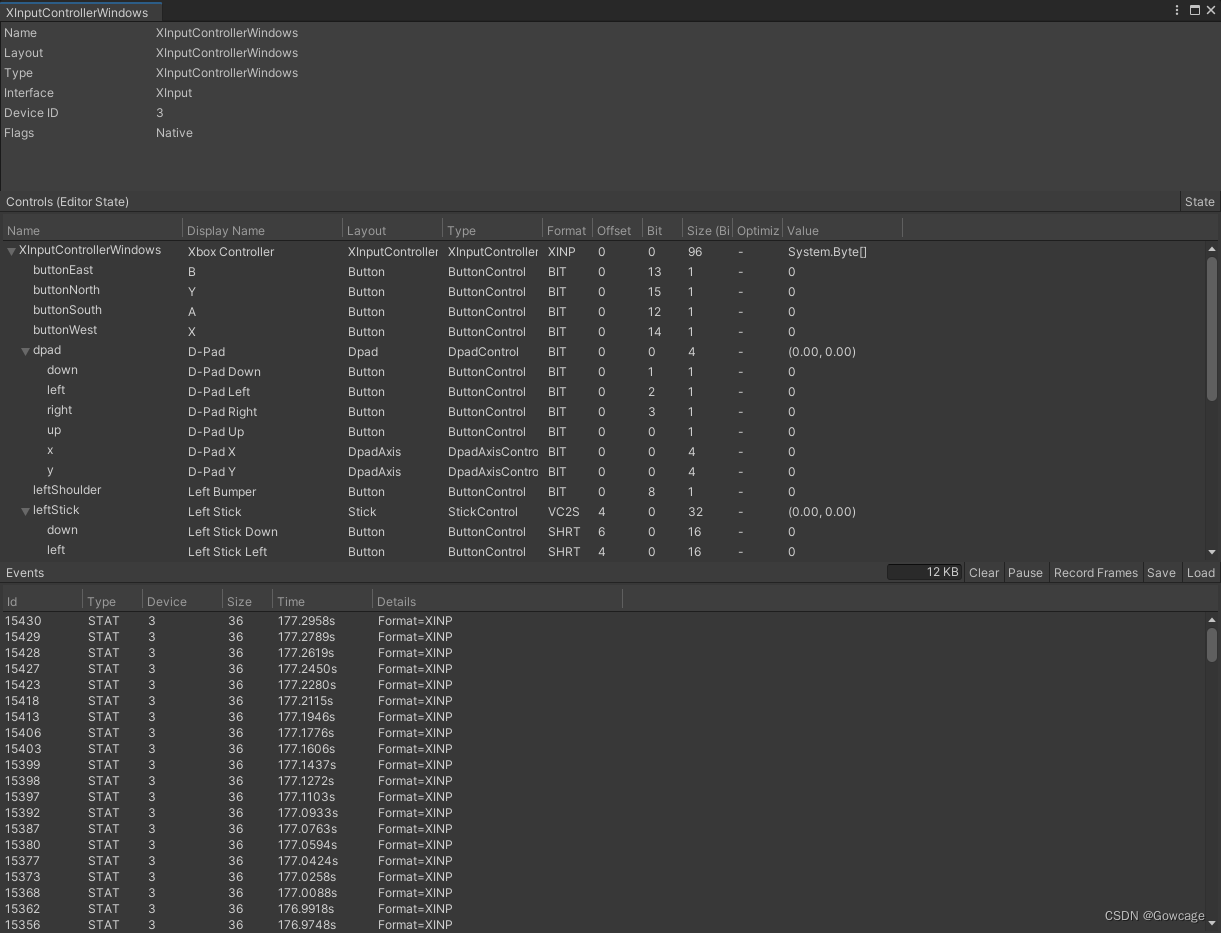Click the 177.2450s time cell
1221x933 pixels.
click(x=307, y=669)
